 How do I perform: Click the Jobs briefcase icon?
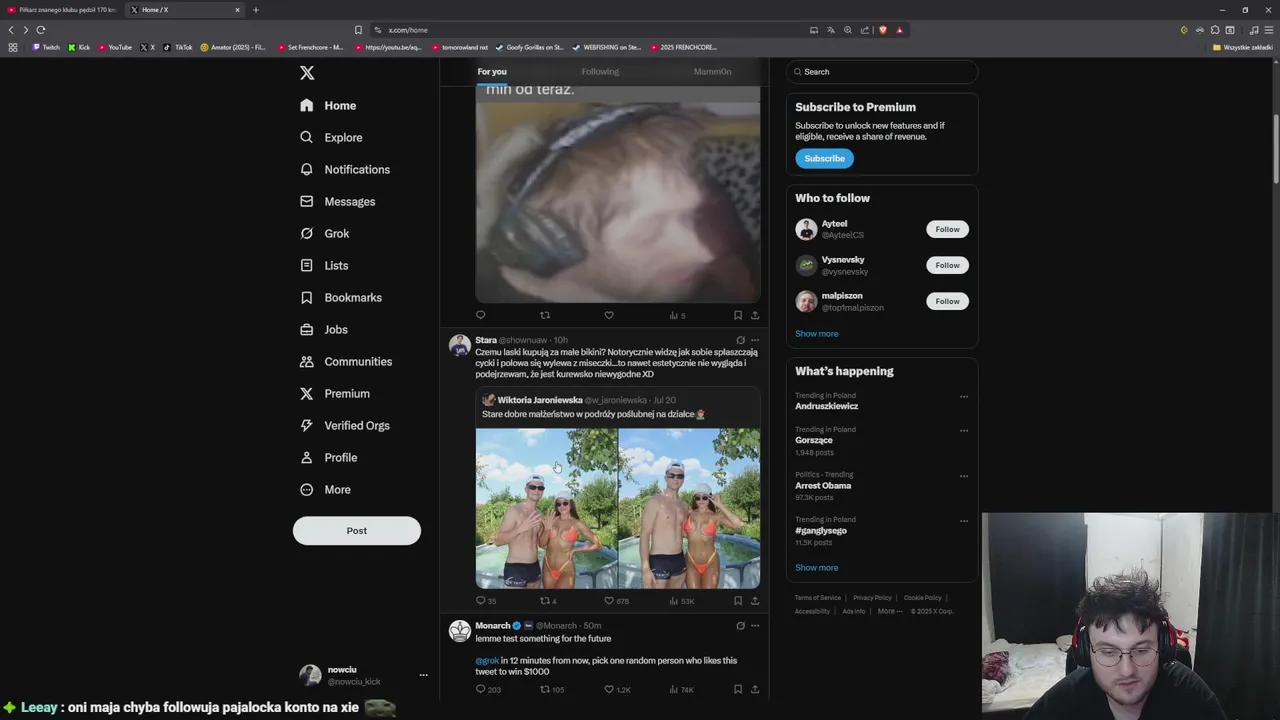pyautogui.click(x=307, y=329)
